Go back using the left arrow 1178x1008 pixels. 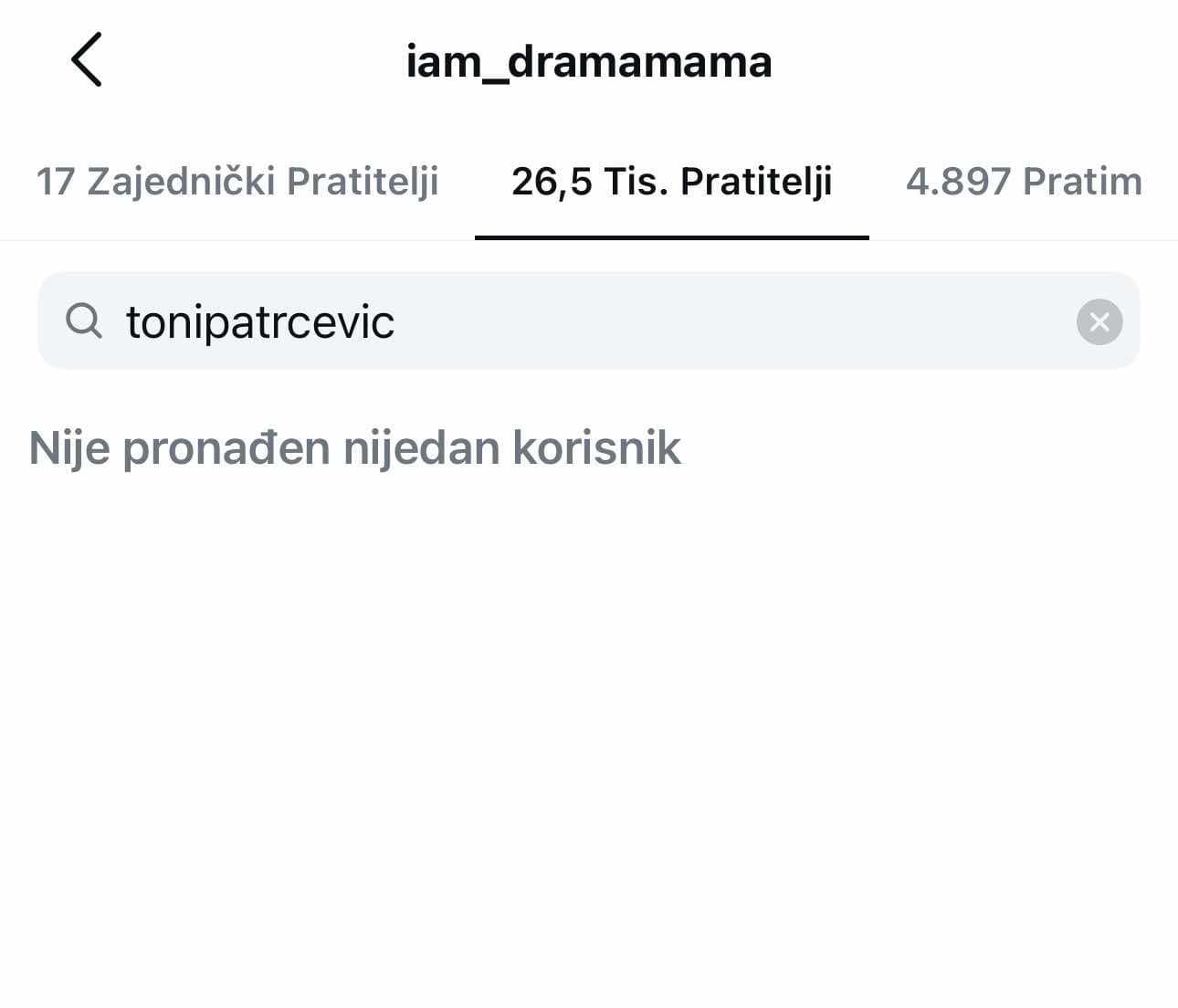coord(86,60)
